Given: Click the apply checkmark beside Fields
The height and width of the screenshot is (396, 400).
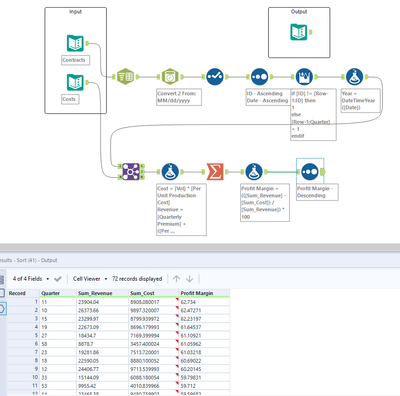Looking at the screenshot, I should tap(58, 279).
